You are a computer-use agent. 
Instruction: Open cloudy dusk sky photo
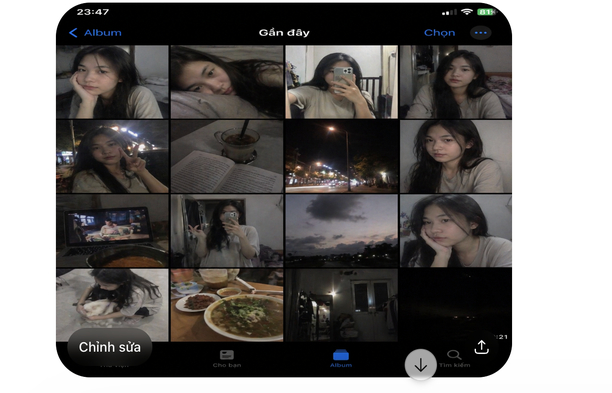coord(342,231)
